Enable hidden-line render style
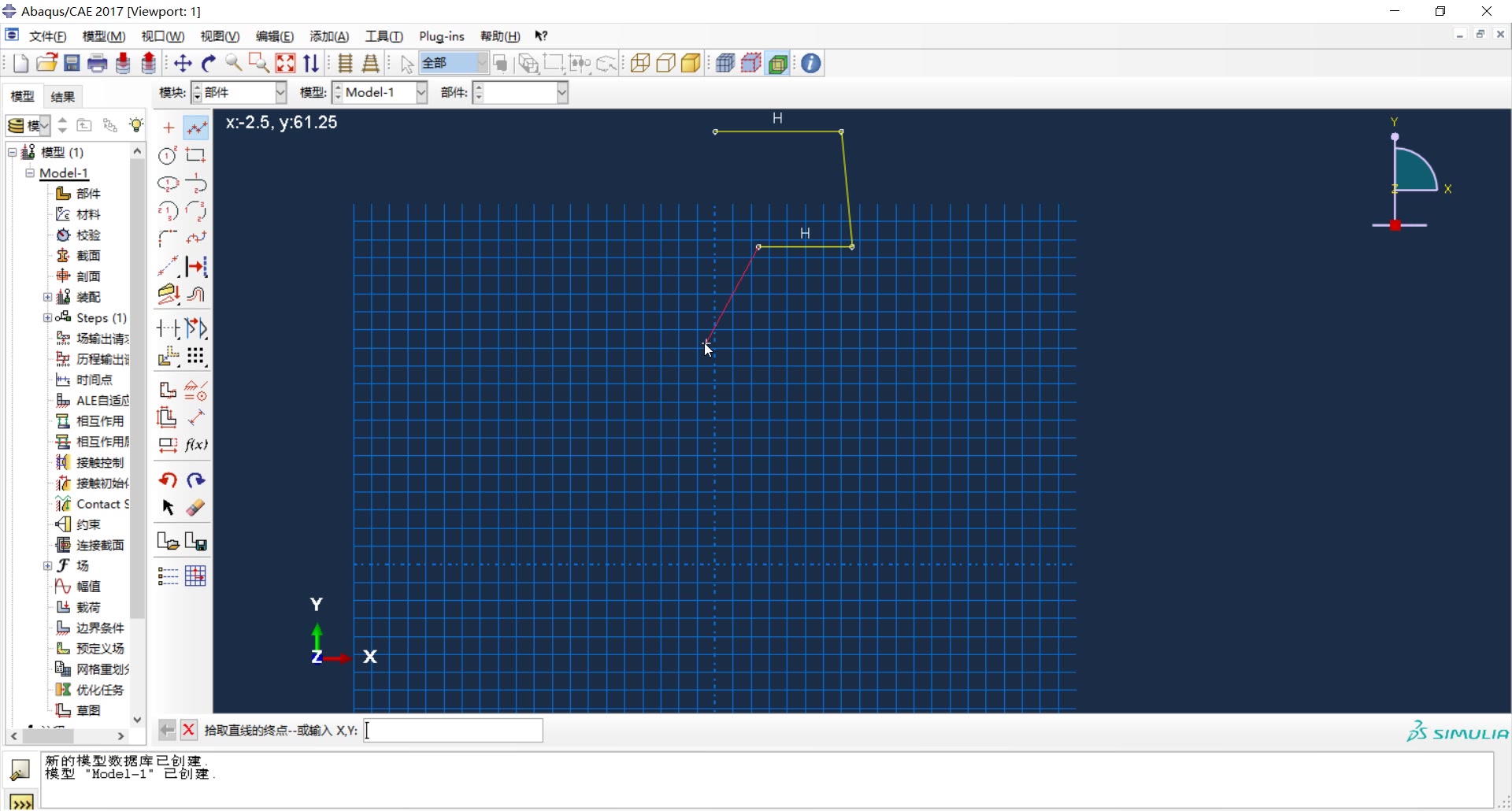Viewport: 1512px width, 811px height. pos(666,64)
